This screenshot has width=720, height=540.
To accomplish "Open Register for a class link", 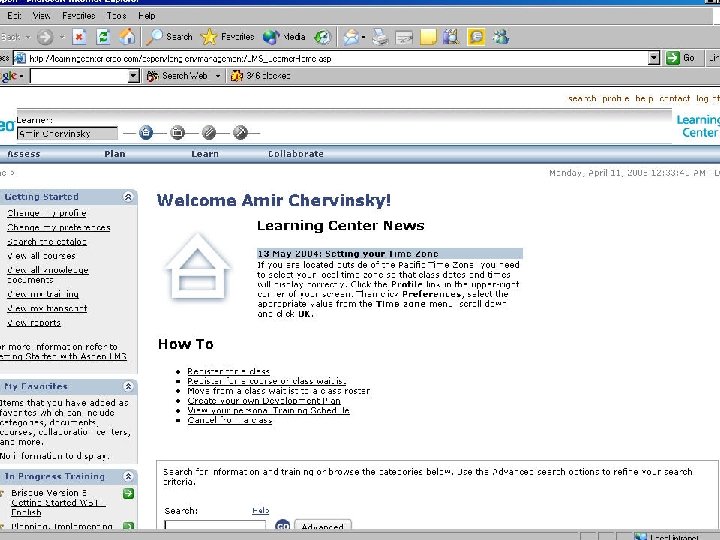I will [x=228, y=371].
